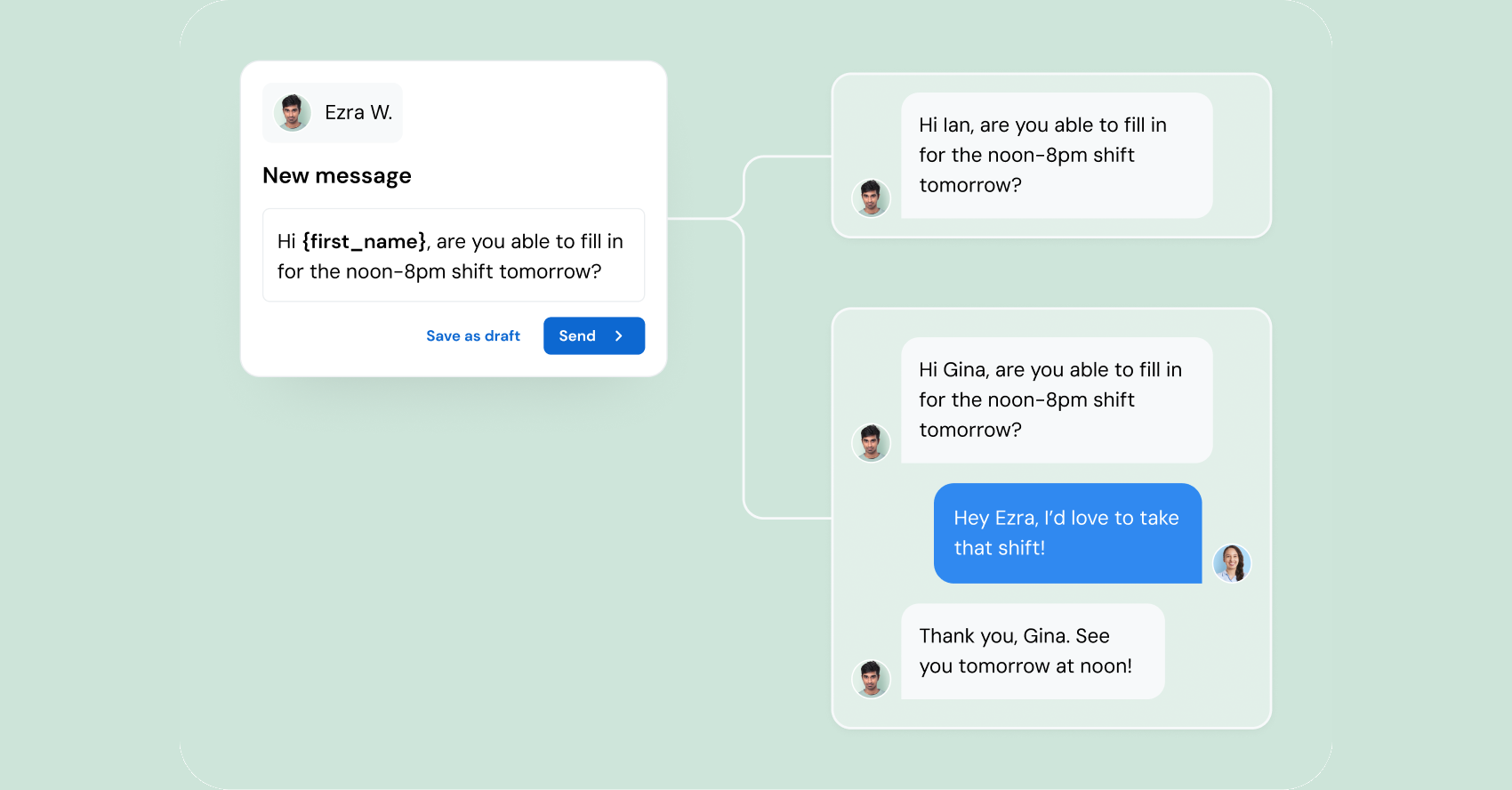Click the Ezra W. name label
The image size is (1512, 790).
359,112
